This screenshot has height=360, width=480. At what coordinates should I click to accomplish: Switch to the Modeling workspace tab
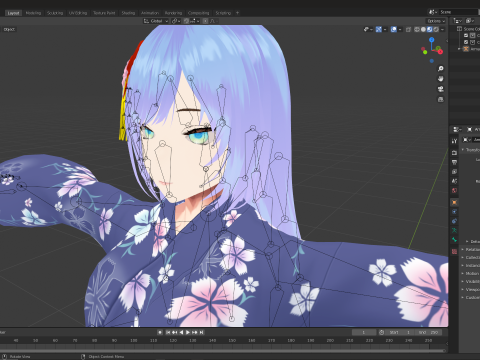(33, 13)
